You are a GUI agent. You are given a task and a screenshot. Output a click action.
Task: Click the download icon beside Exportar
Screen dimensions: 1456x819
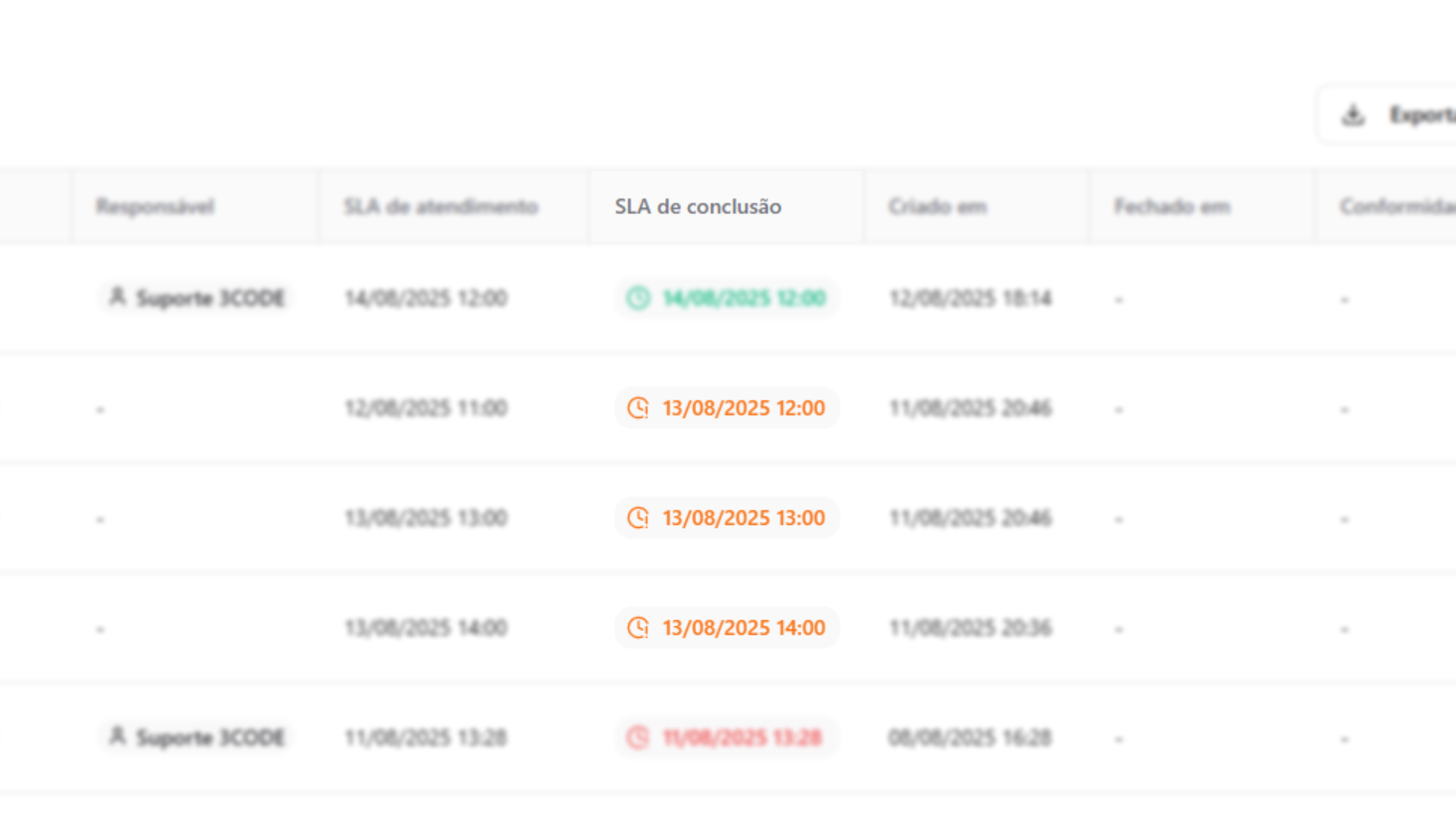tap(1354, 115)
